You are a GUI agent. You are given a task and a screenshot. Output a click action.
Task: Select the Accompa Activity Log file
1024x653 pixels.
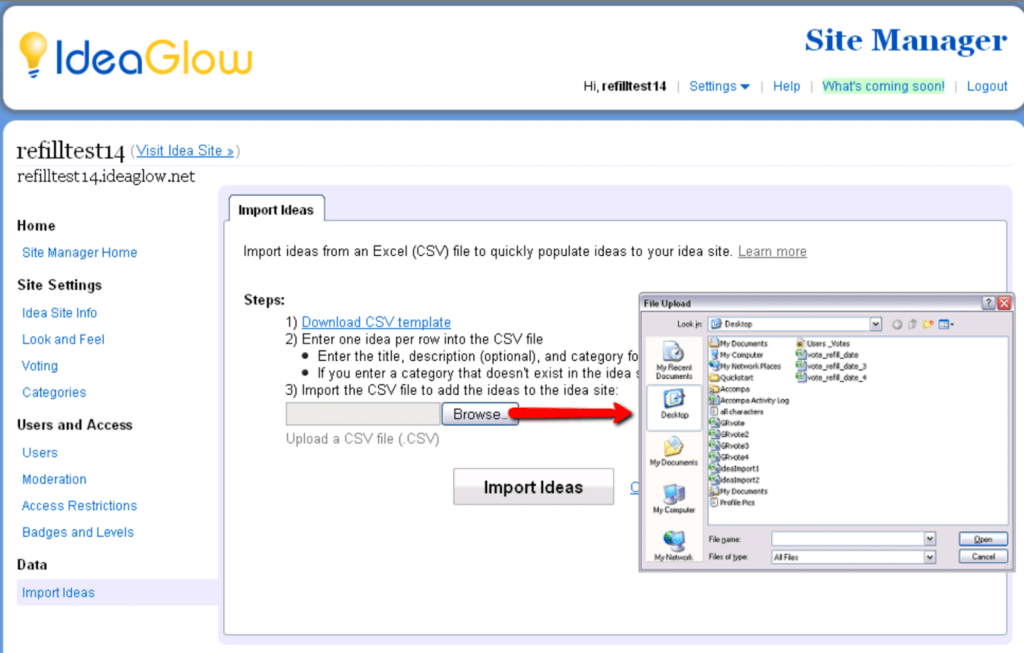point(749,400)
